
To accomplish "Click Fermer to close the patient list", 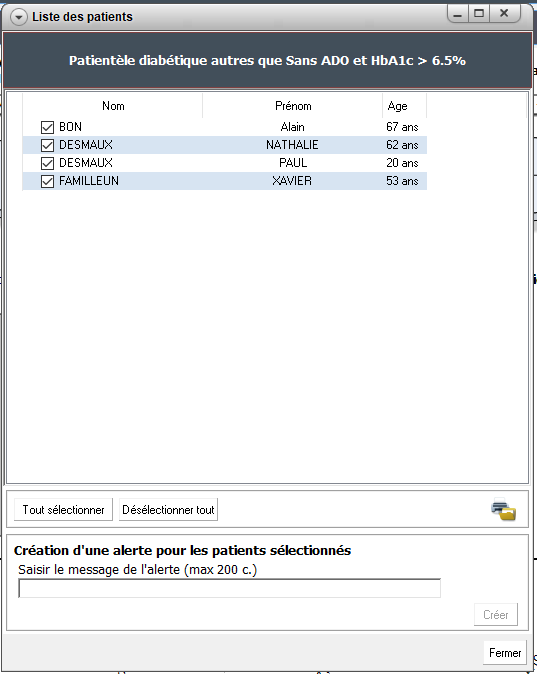I will pyautogui.click(x=505, y=653).
